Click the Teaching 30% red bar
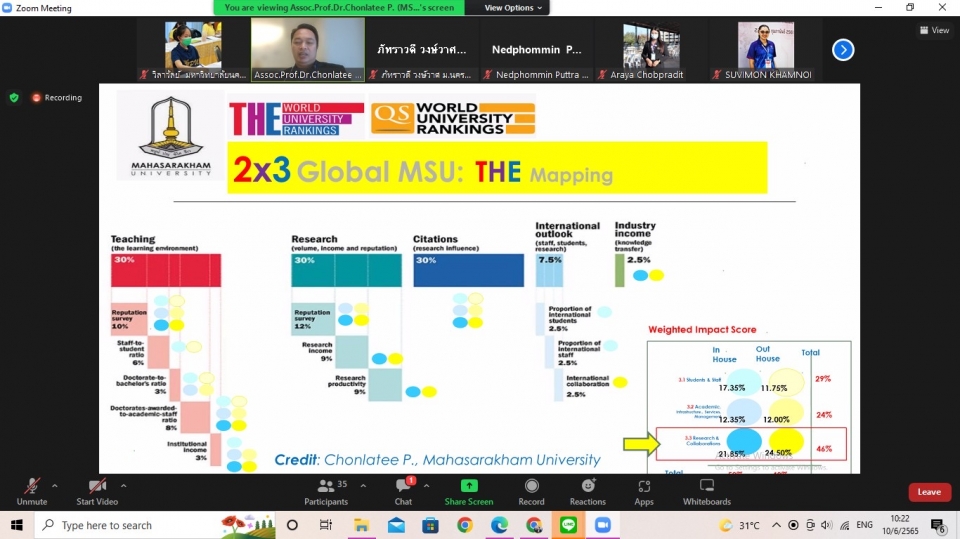 coord(166,270)
